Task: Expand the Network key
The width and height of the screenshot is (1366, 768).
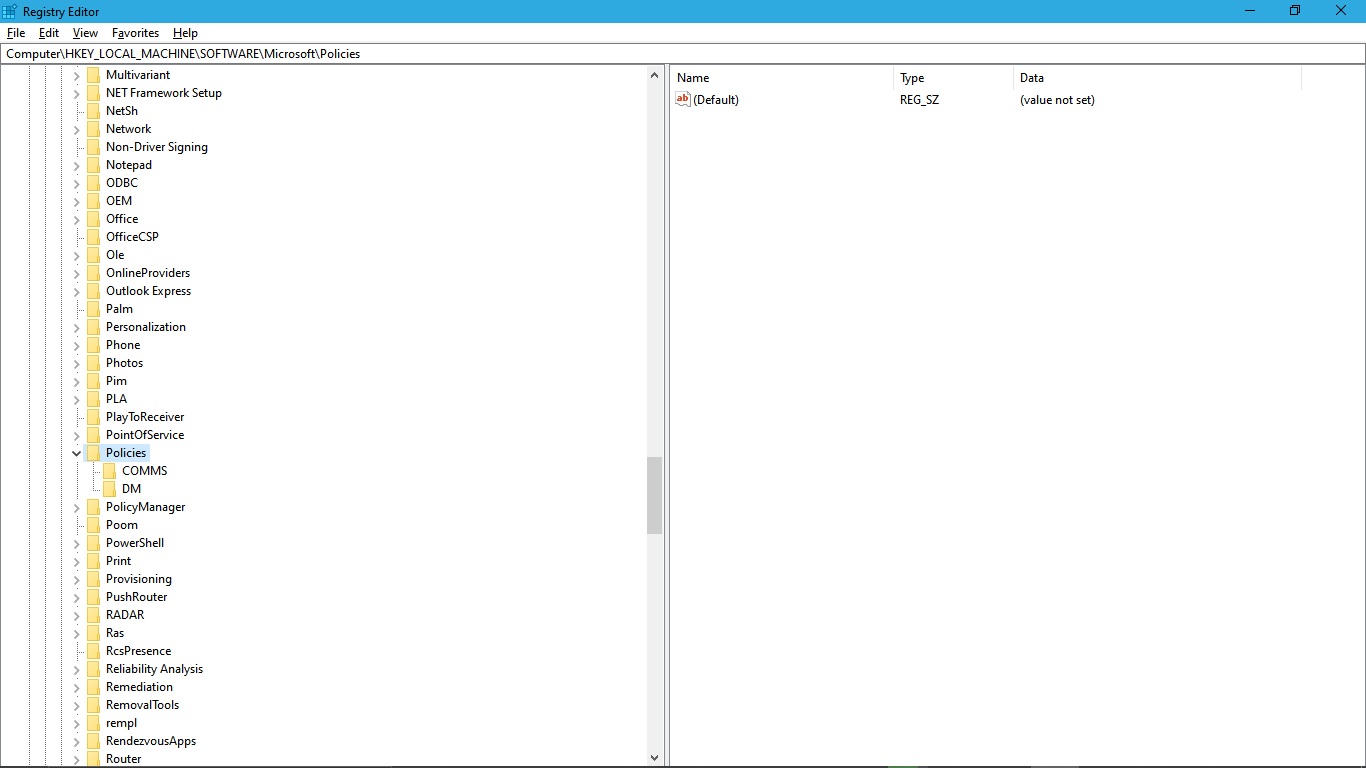Action: [x=77, y=129]
